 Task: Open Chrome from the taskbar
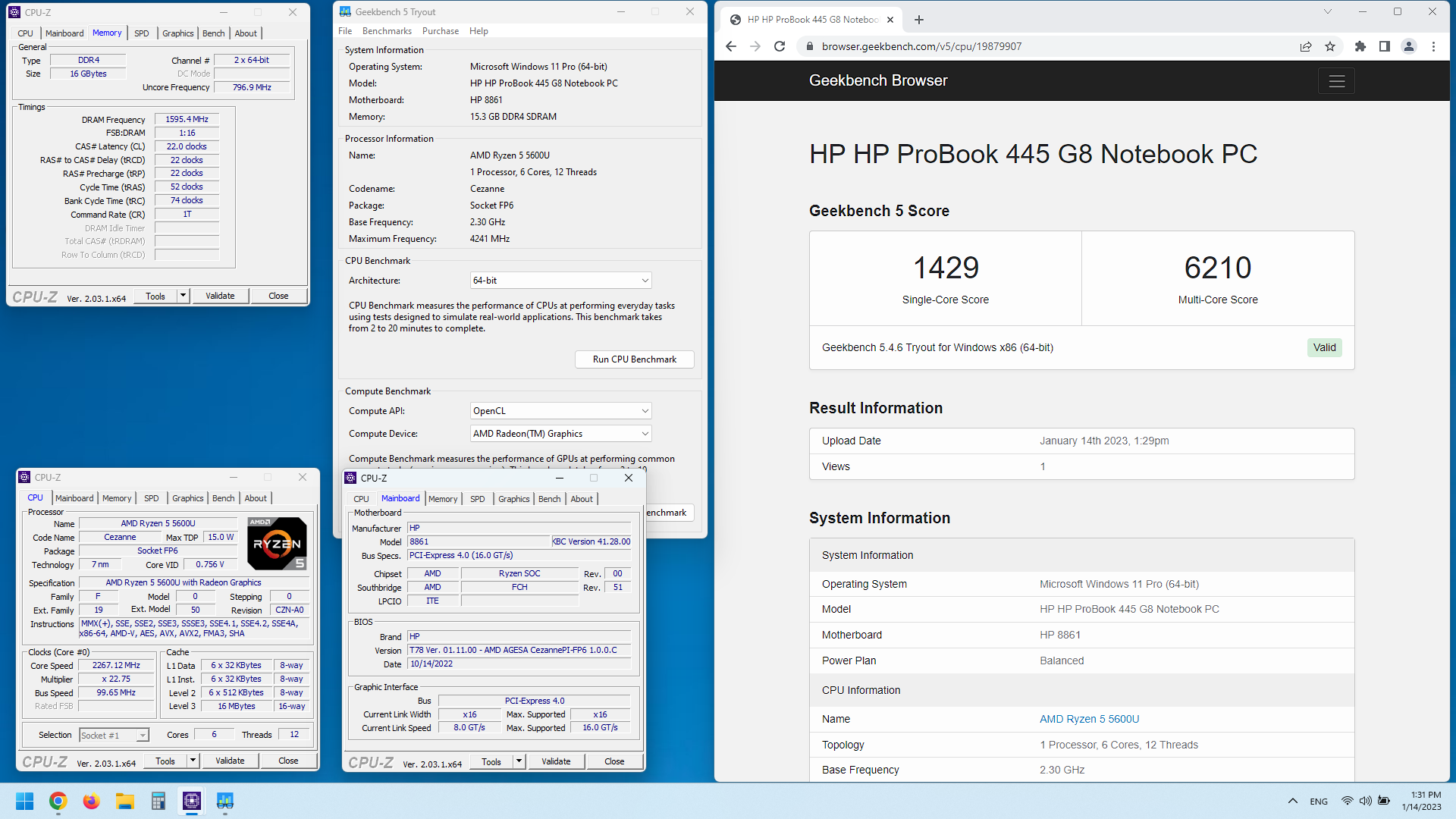pyautogui.click(x=58, y=801)
